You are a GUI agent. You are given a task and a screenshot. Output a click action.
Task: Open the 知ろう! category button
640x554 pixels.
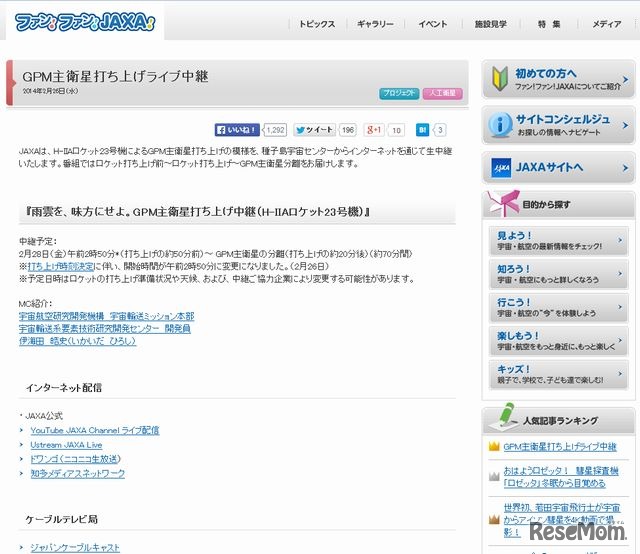click(558, 274)
